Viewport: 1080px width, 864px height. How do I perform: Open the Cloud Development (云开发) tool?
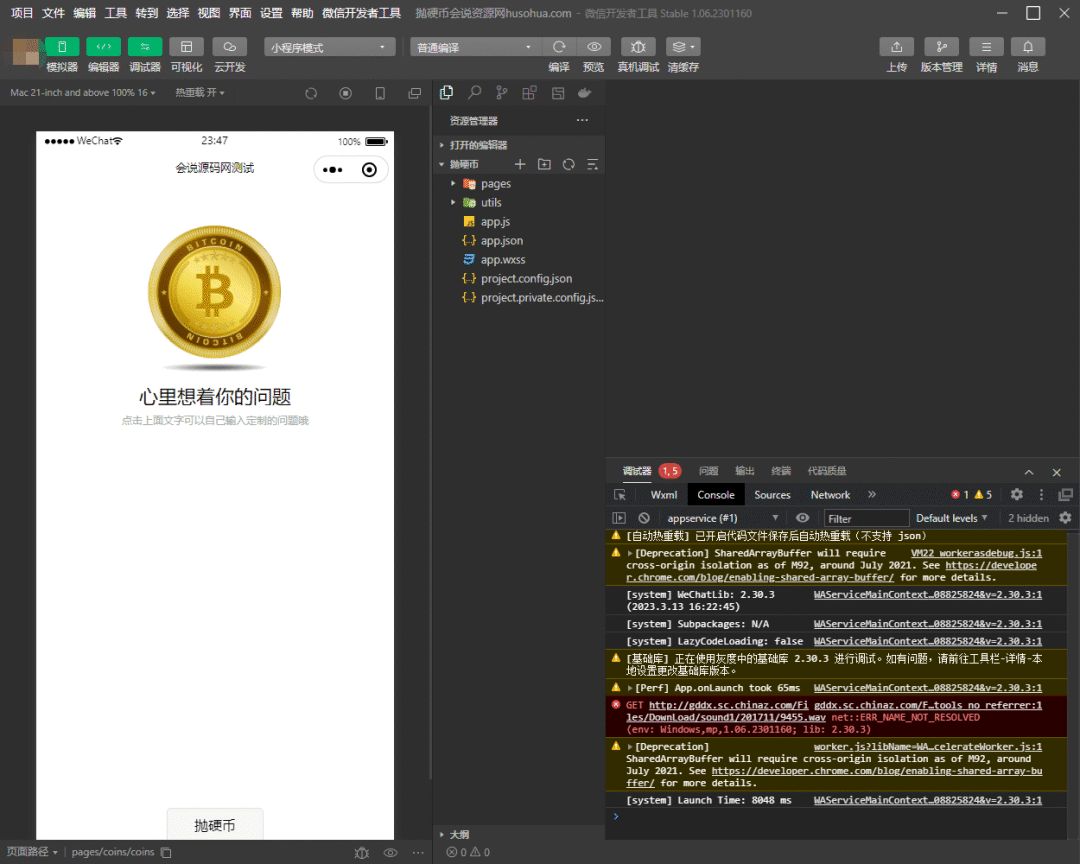[229, 47]
